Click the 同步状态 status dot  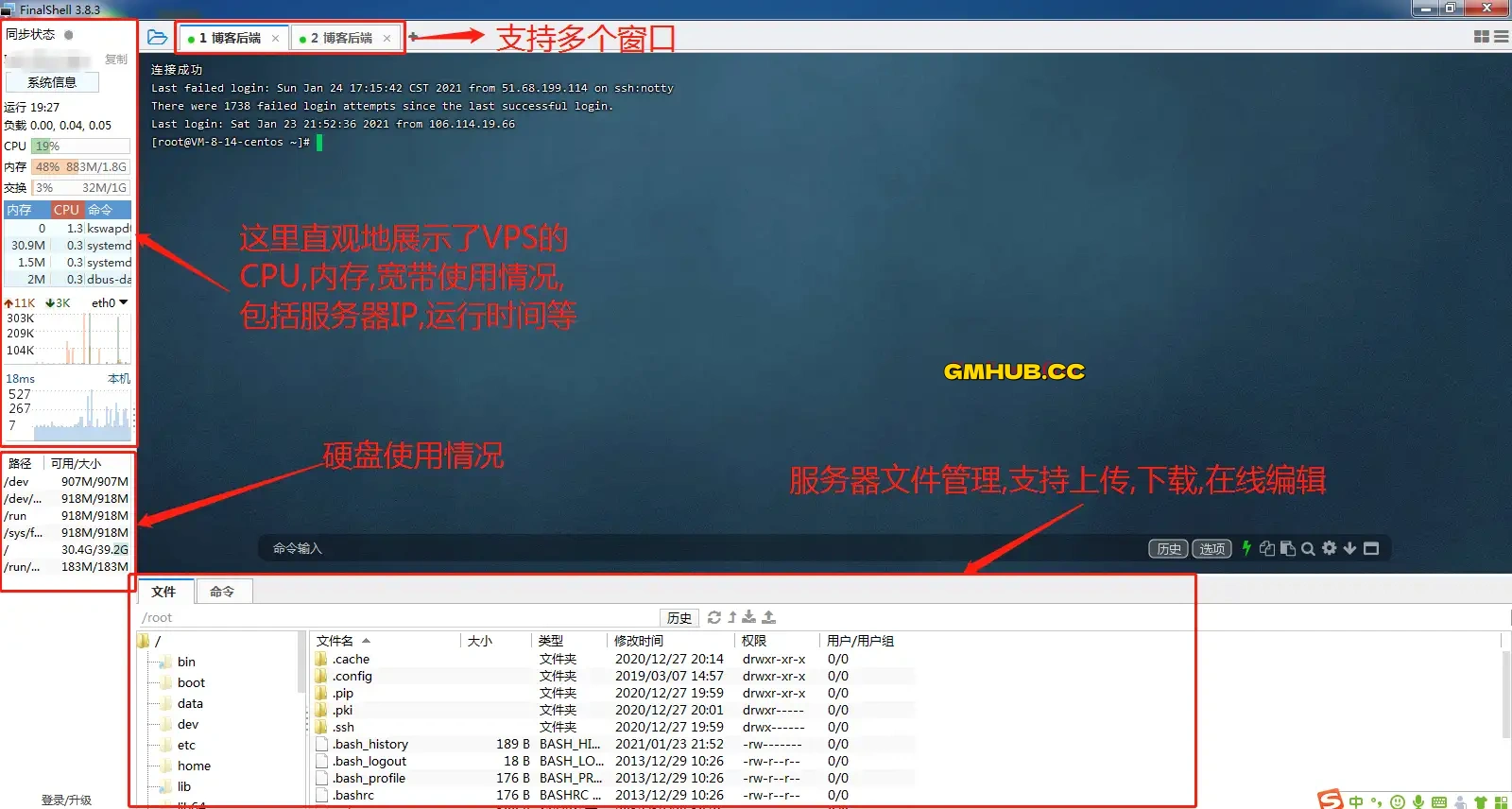tap(68, 35)
